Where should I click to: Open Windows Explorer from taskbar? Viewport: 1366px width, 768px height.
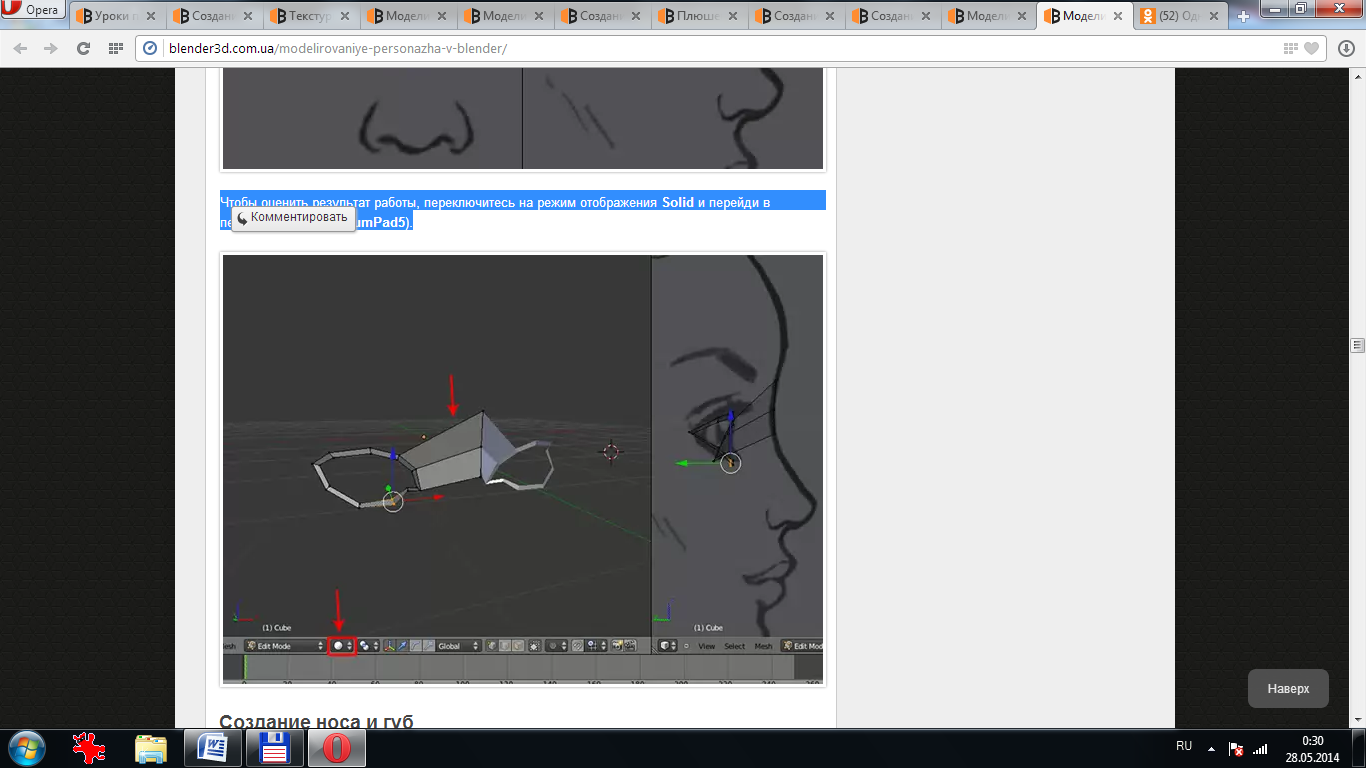pyautogui.click(x=151, y=748)
